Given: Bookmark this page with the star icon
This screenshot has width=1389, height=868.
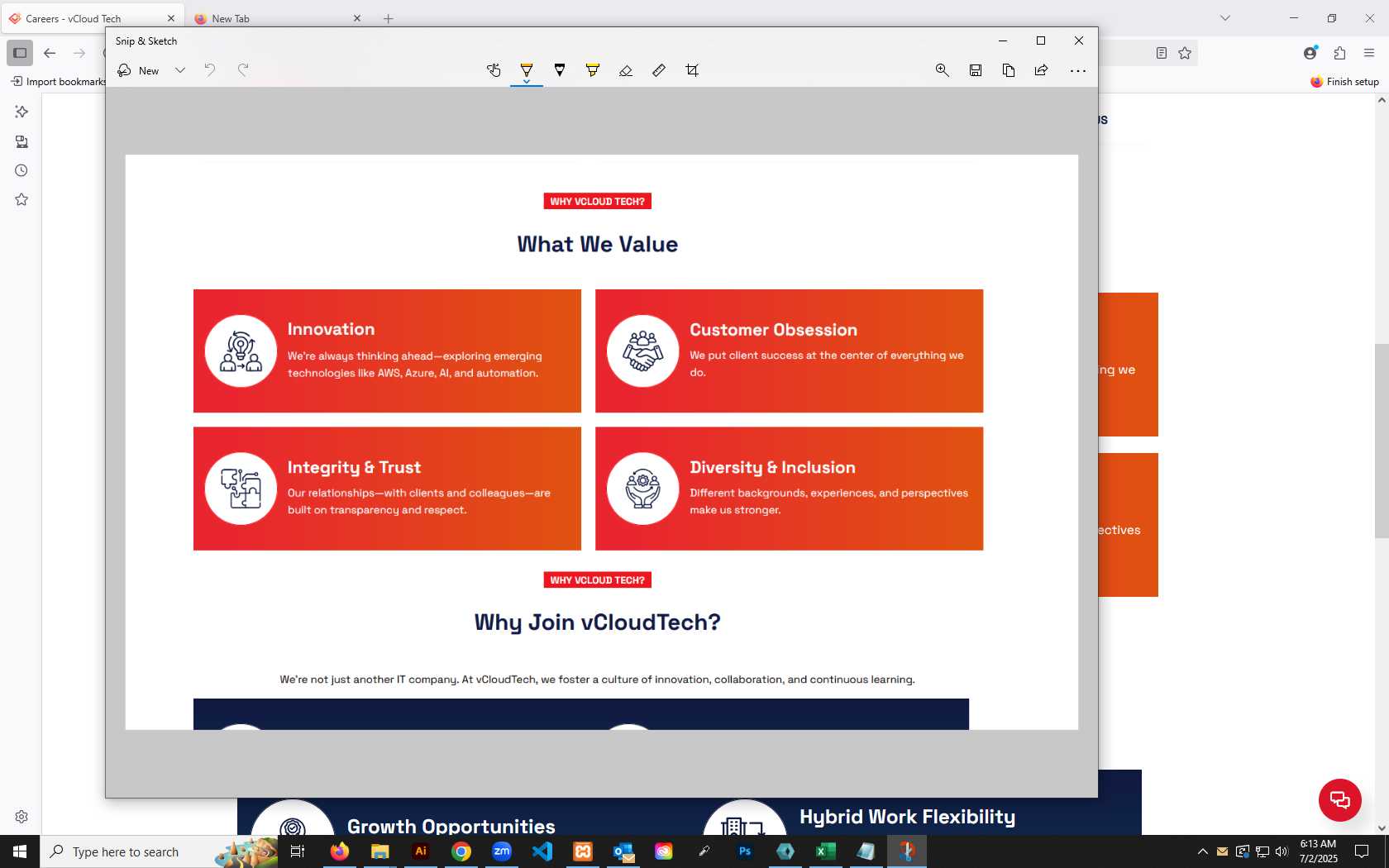Looking at the screenshot, I should click(1185, 53).
